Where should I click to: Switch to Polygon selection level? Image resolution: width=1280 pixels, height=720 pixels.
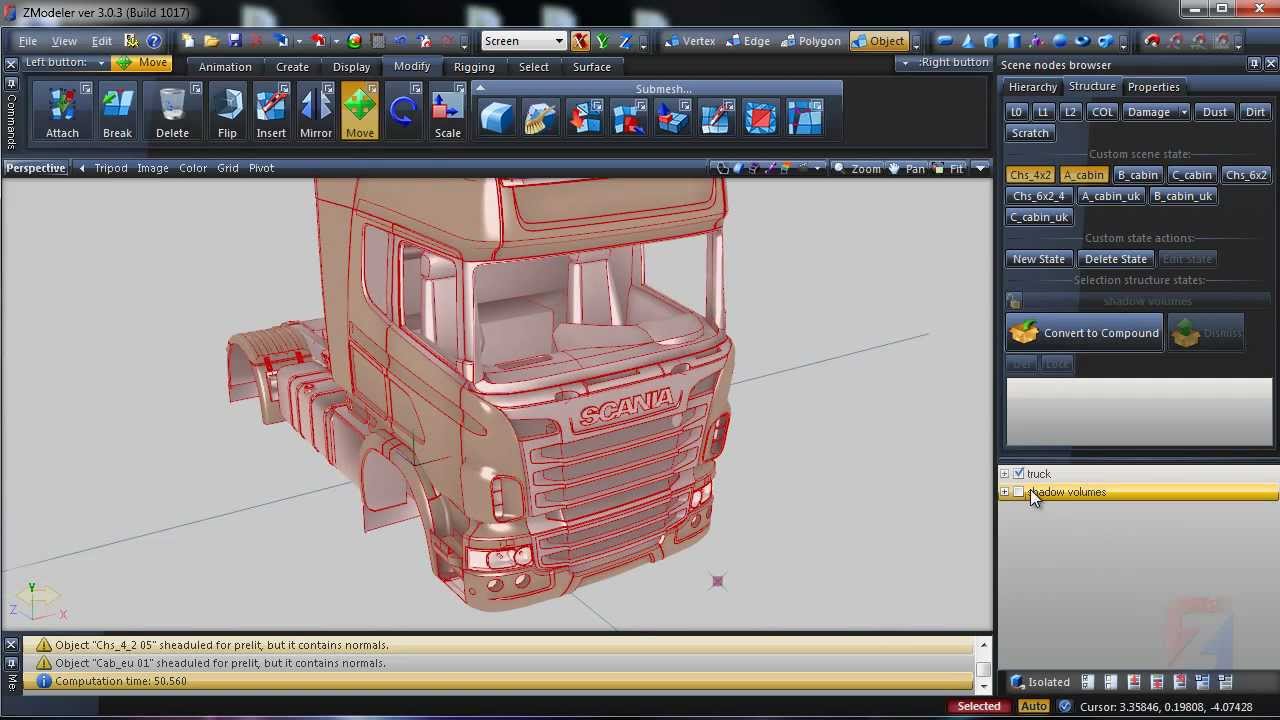pos(810,41)
